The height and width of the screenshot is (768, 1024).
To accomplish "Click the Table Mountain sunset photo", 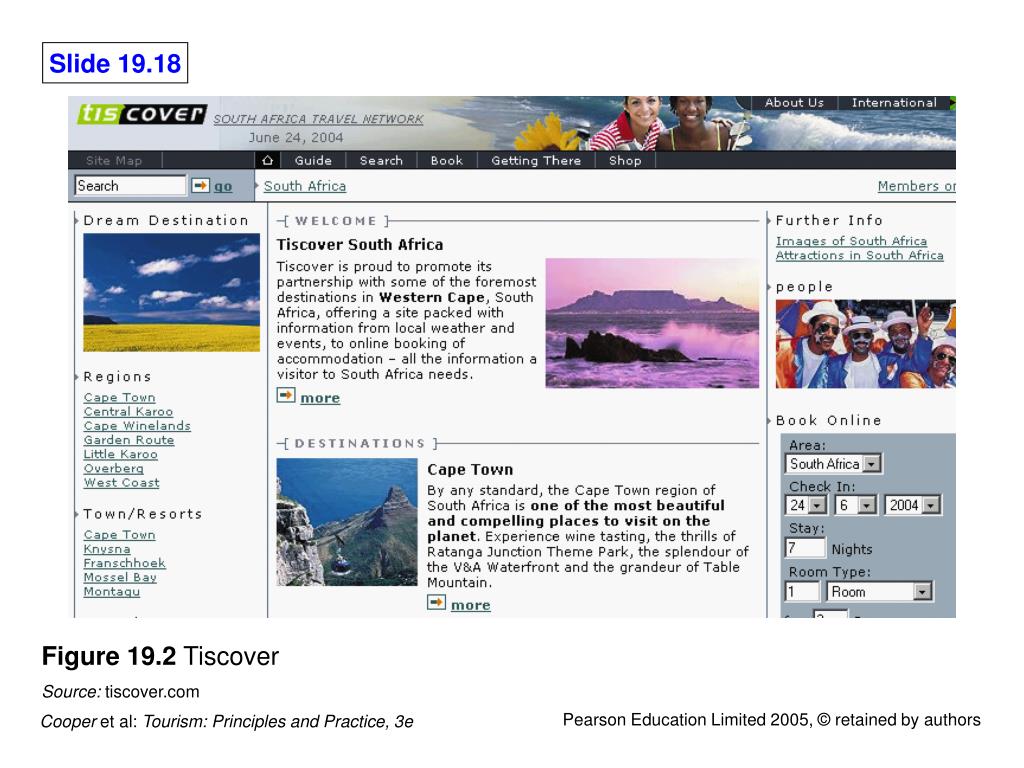I will click(x=652, y=323).
